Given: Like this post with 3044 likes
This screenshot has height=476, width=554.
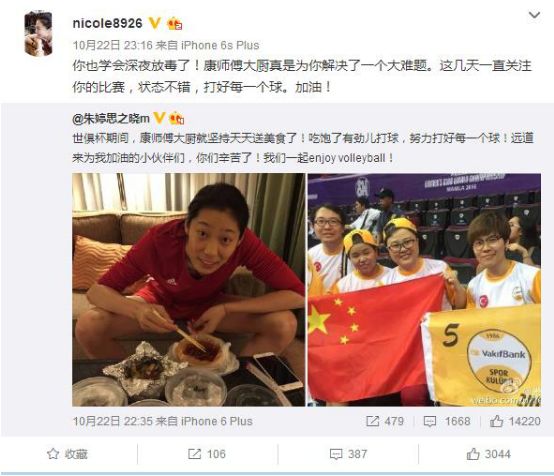Looking at the screenshot, I should click(x=489, y=454).
